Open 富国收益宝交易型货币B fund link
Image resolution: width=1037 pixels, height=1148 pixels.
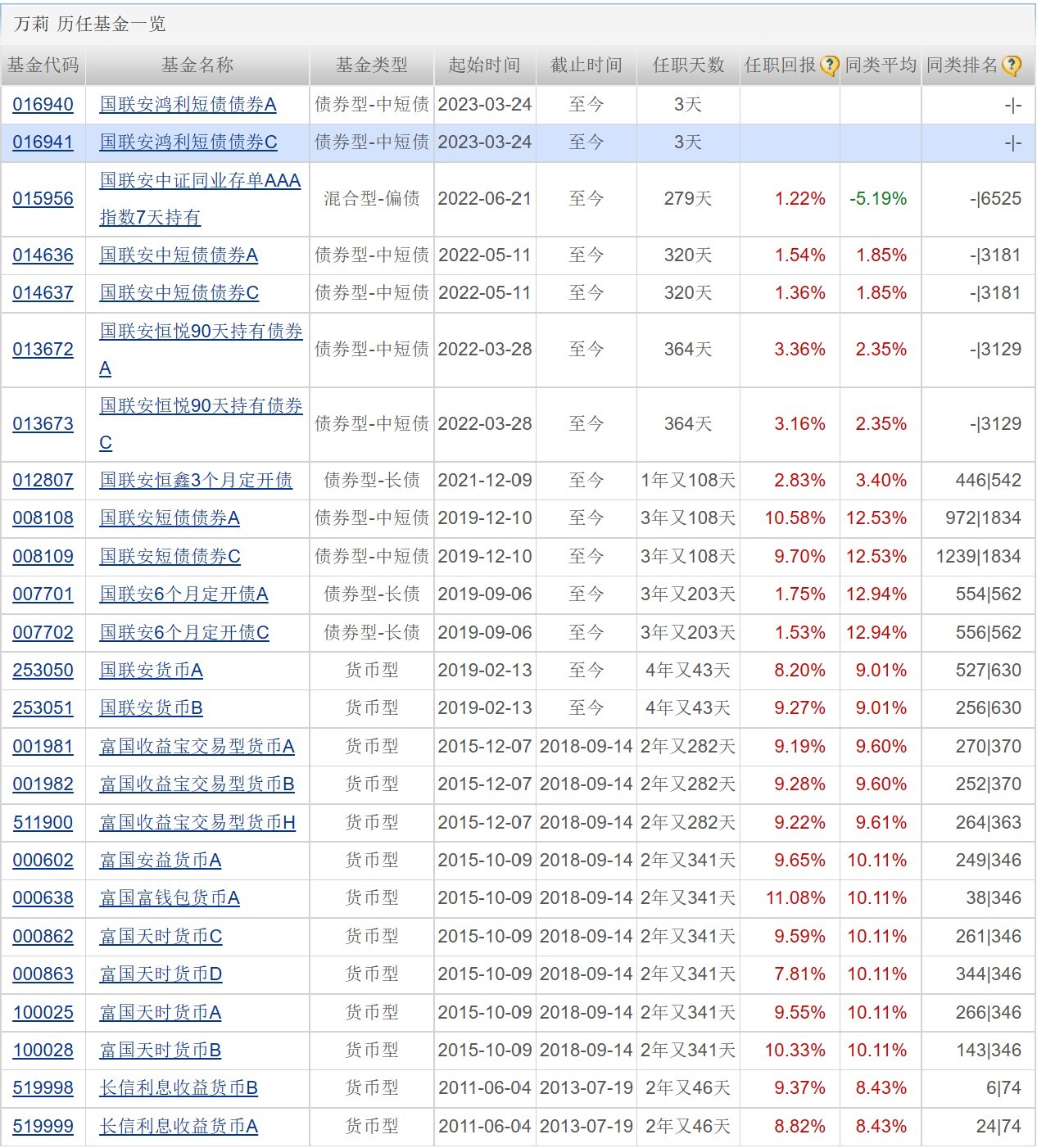point(197,784)
